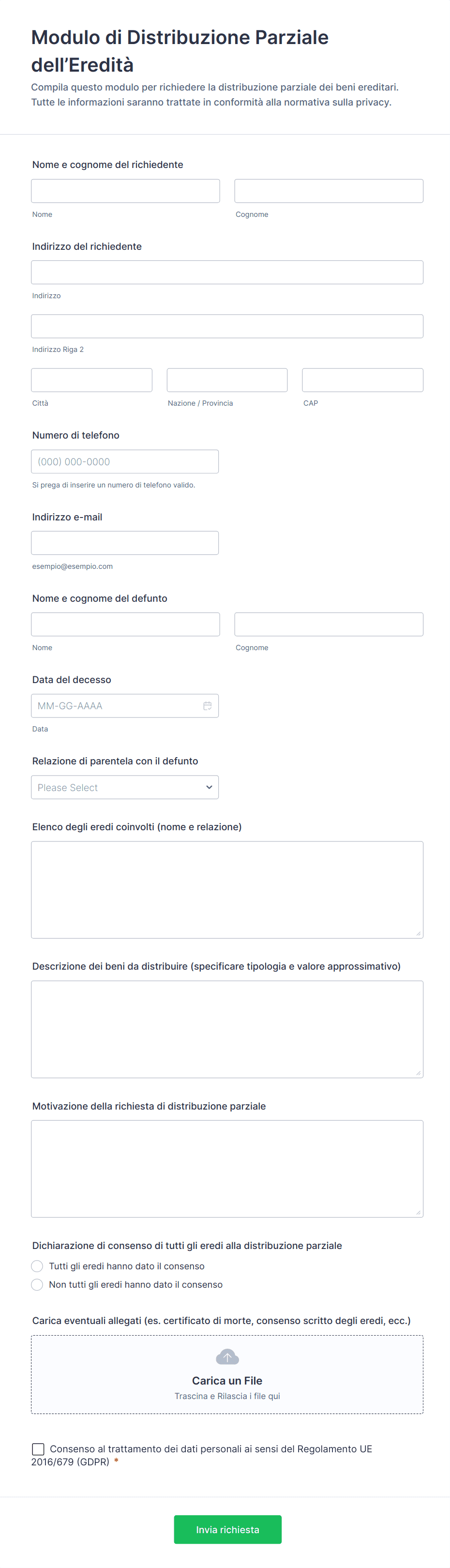Click the e-mail address field

click(125, 543)
